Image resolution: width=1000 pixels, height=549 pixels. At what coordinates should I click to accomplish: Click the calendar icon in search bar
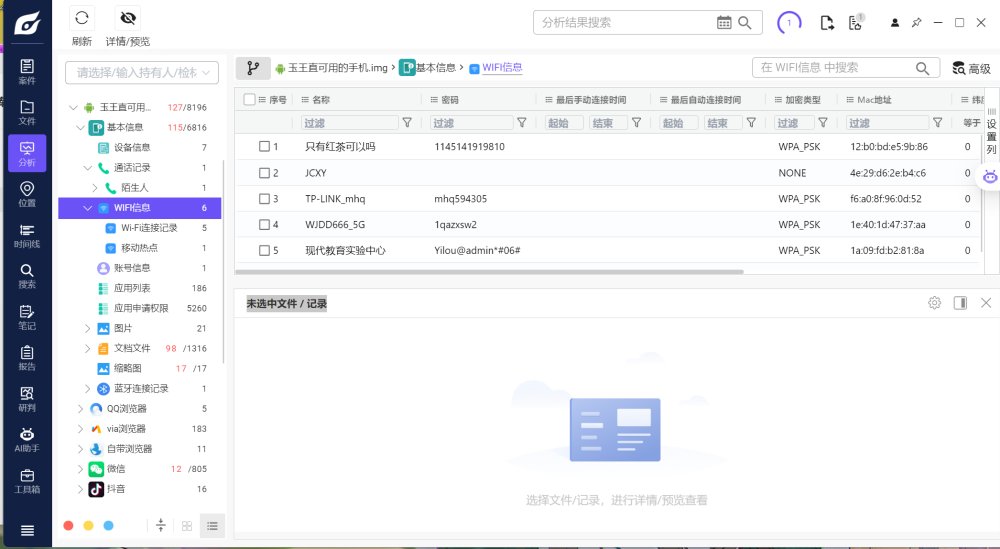[724, 23]
